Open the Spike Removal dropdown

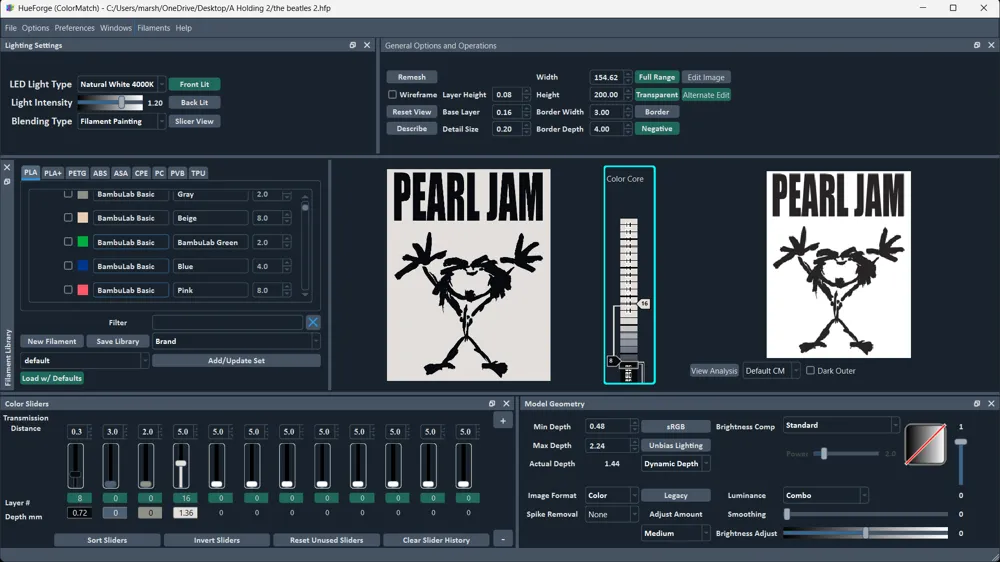[x=611, y=514]
